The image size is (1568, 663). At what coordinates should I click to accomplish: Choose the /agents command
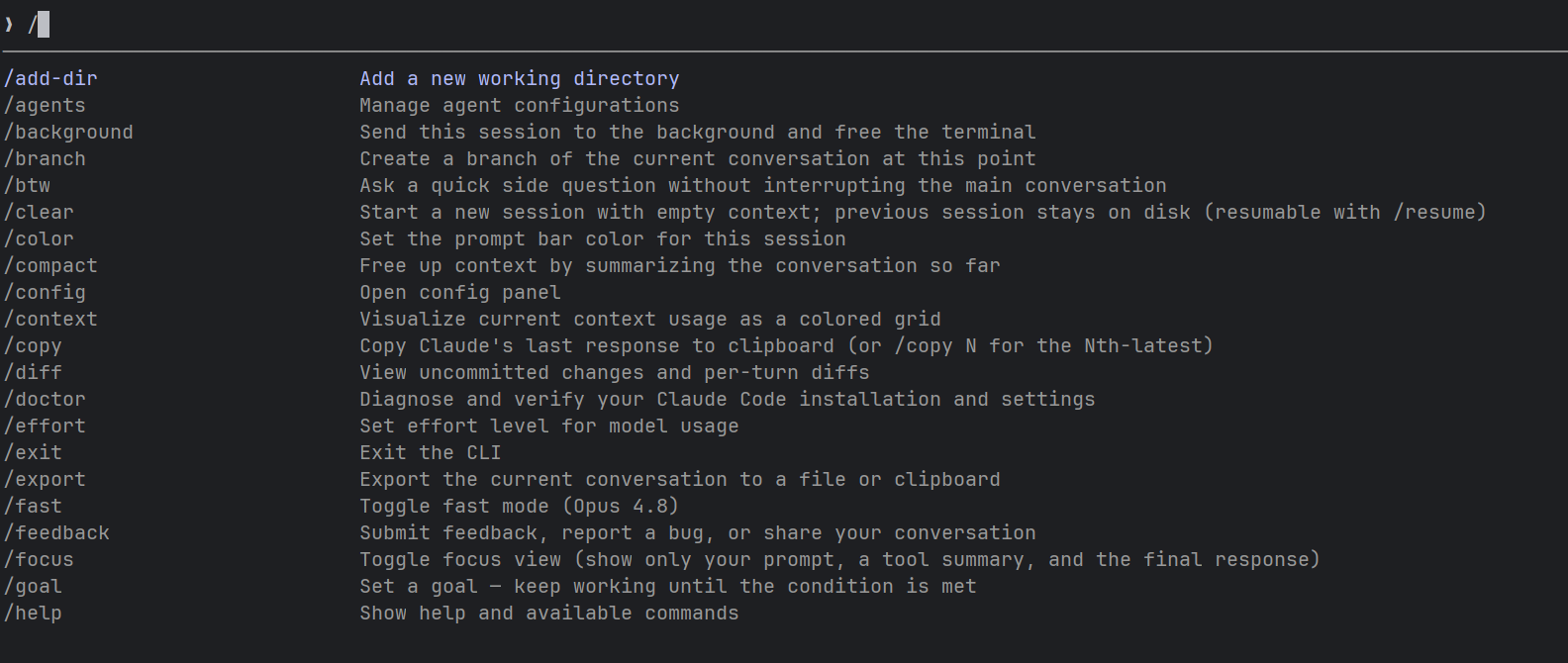[x=45, y=105]
